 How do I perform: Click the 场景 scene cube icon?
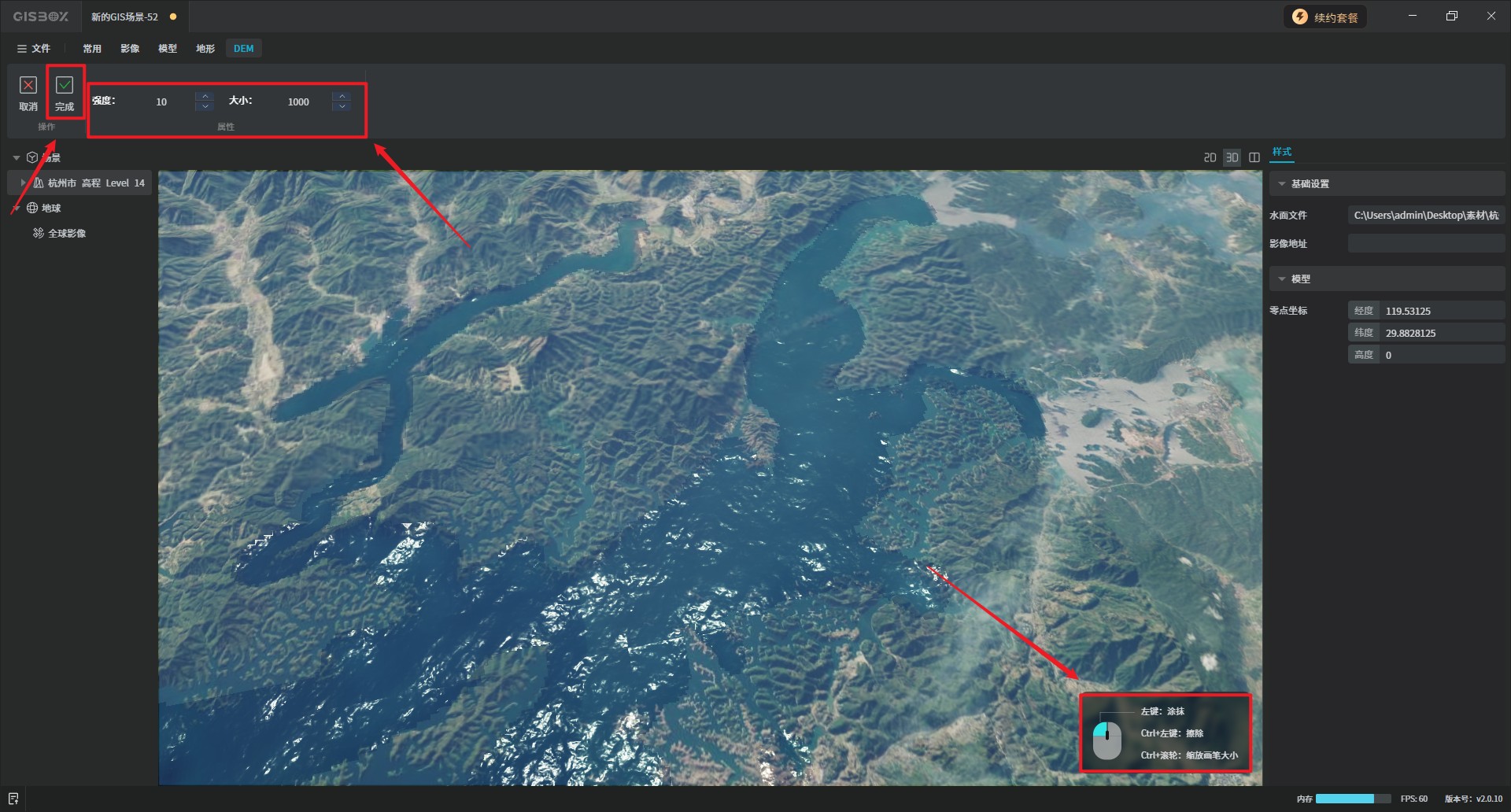[x=32, y=157]
